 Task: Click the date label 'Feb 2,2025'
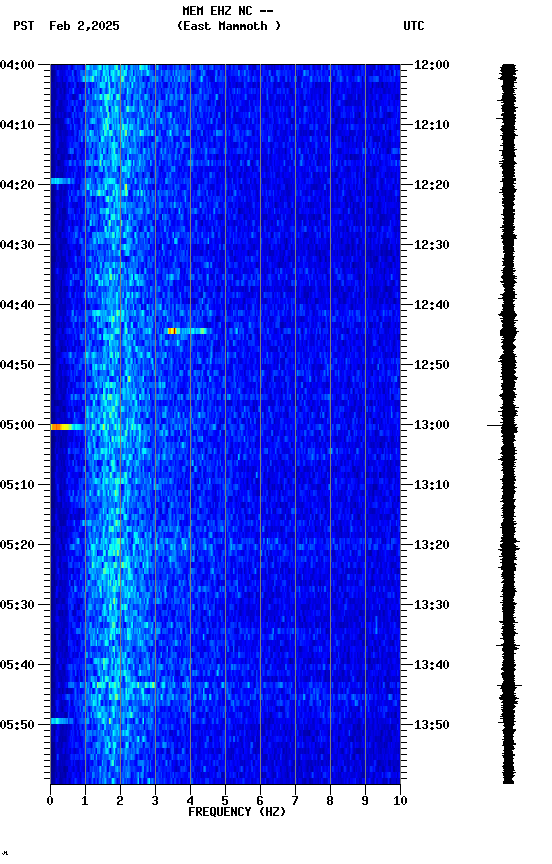[x=84, y=26]
